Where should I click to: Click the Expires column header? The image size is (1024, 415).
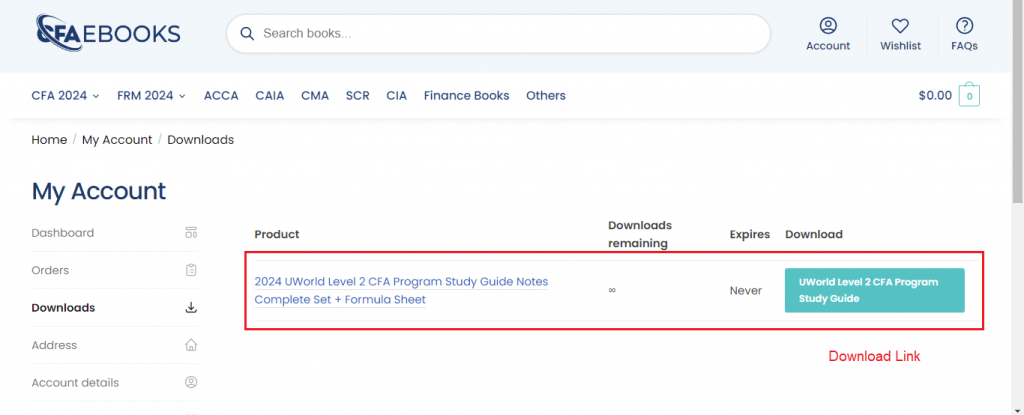[x=750, y=234]
